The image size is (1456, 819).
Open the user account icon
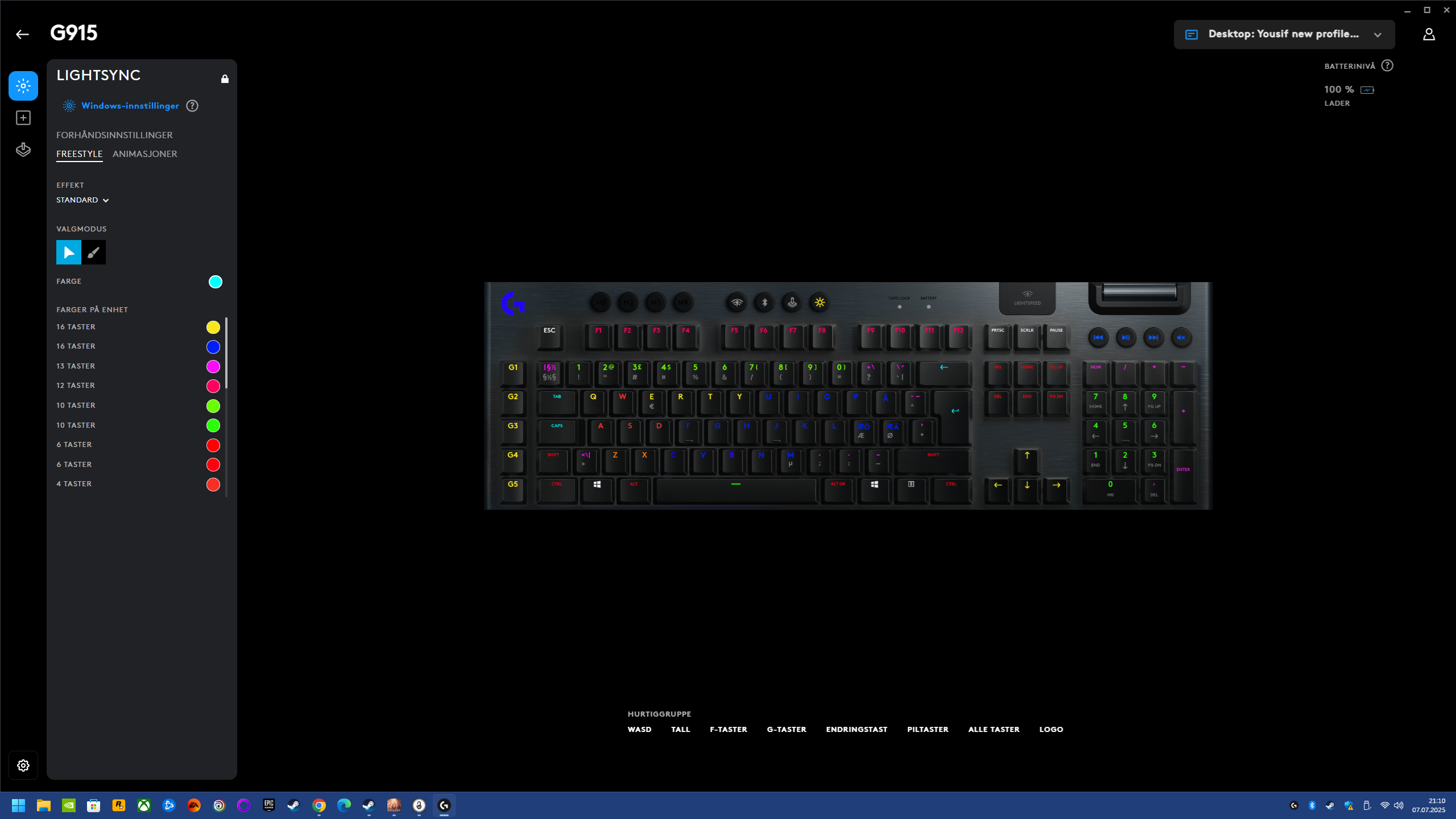[x=1429, y=35]
